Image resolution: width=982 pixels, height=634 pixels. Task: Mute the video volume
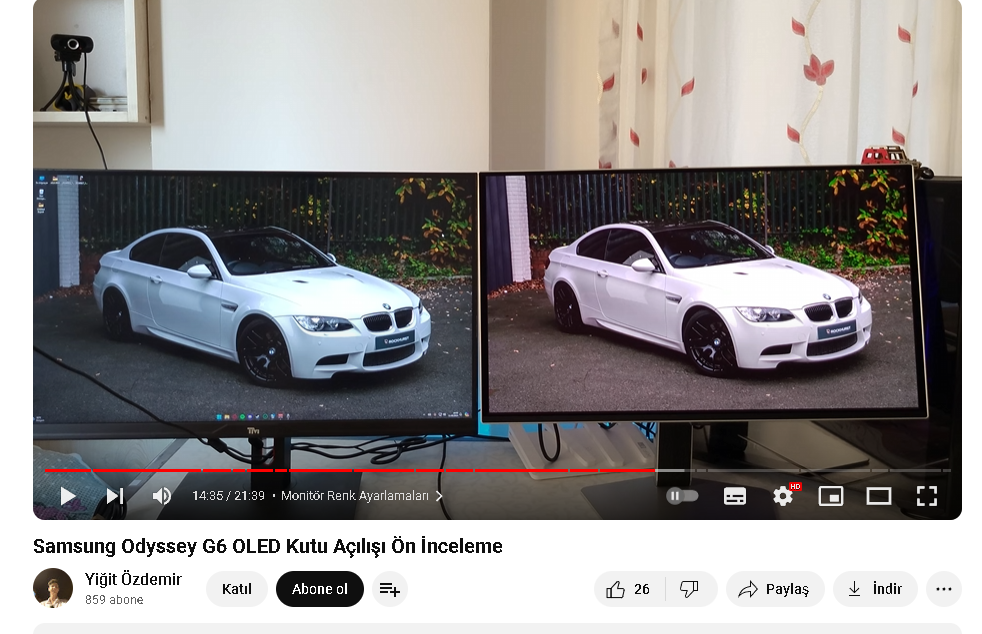pos(162,496)
